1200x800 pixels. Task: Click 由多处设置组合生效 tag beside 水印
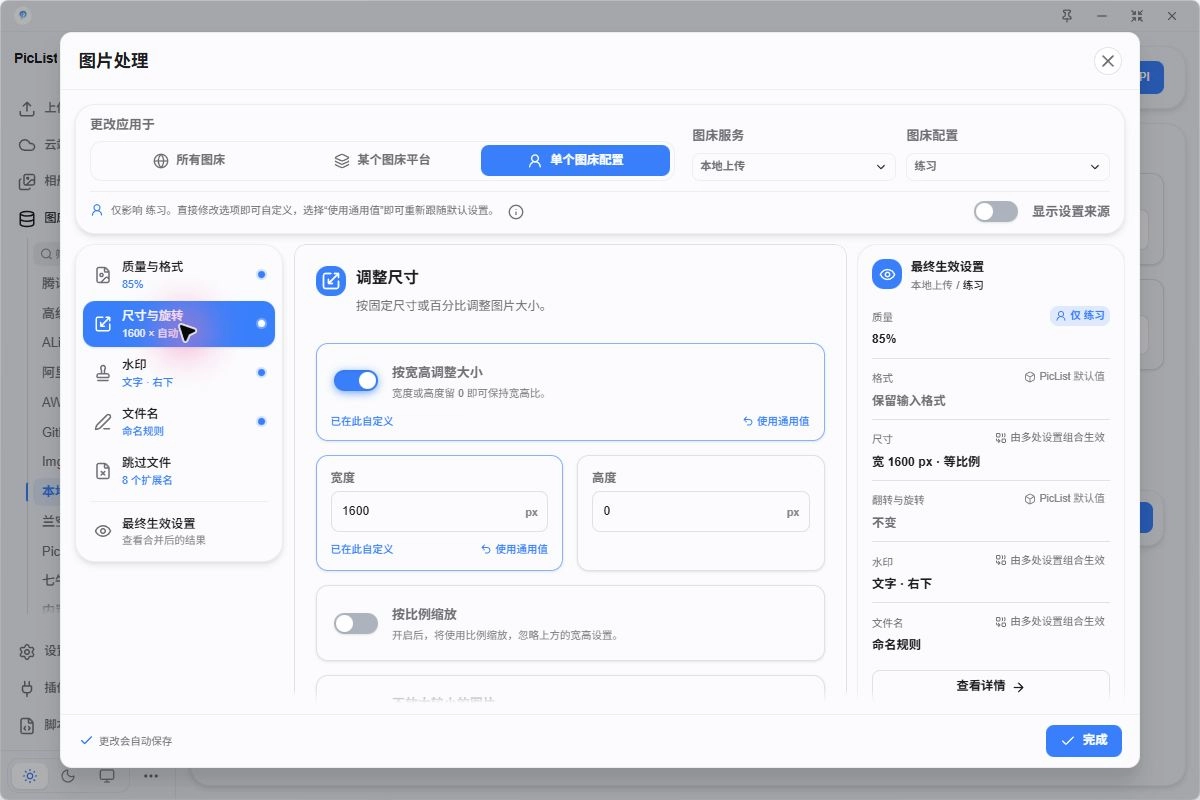click(1050, 560)
